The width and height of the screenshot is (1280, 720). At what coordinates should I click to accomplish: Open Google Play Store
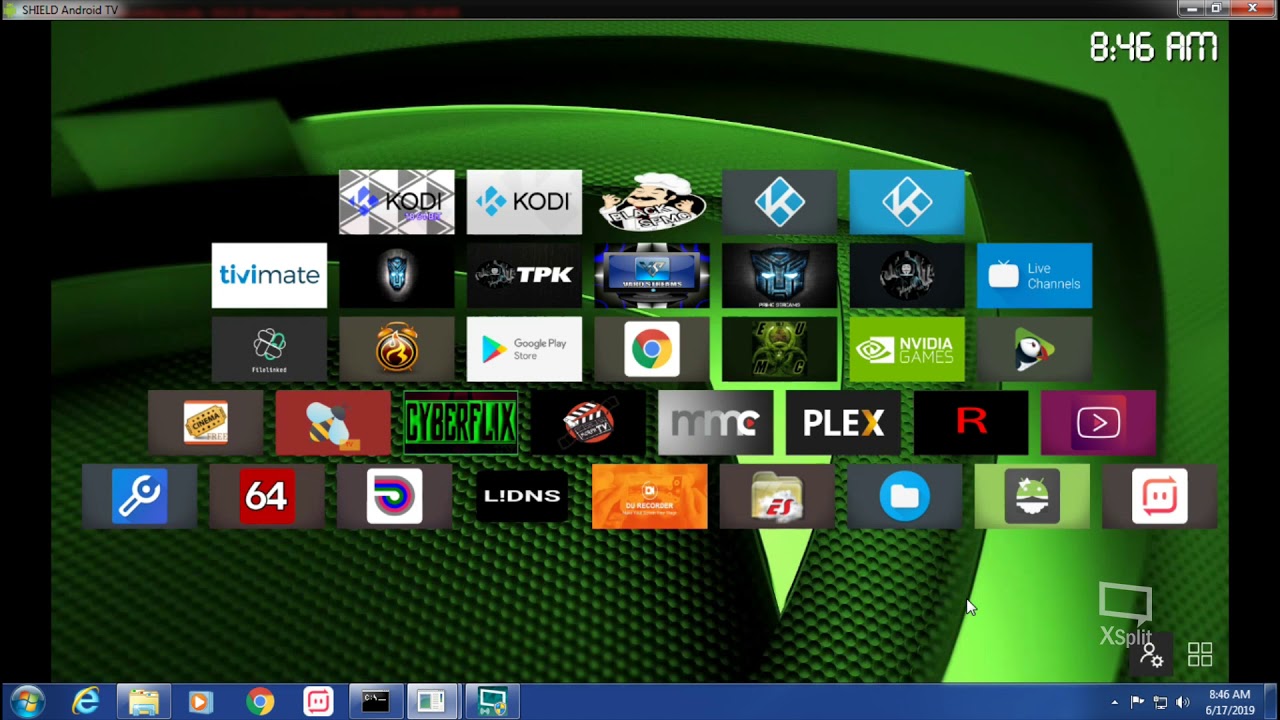(x=524, y=349)
